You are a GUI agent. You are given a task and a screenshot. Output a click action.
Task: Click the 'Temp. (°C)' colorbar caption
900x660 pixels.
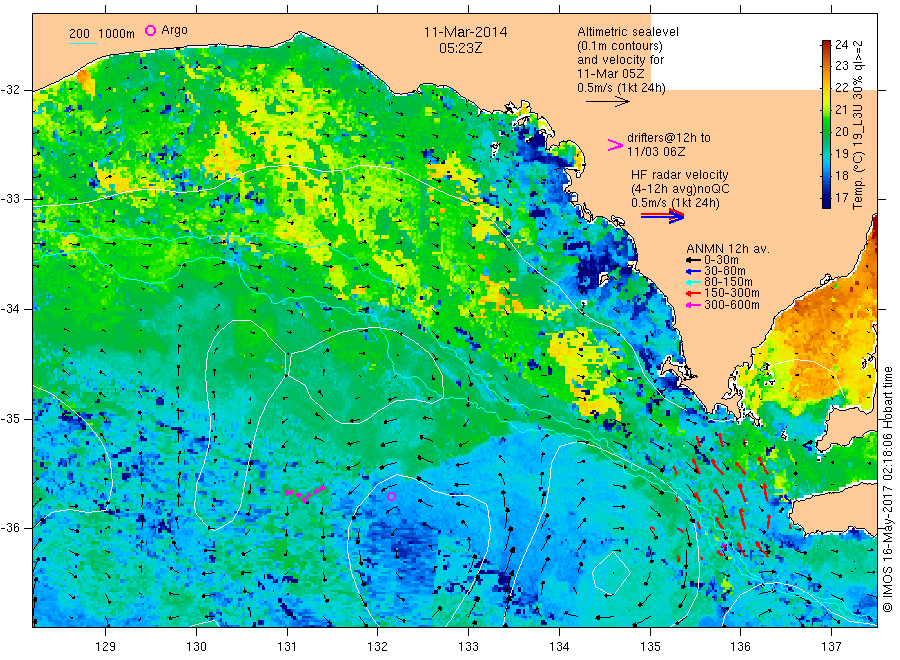(858, 182)
